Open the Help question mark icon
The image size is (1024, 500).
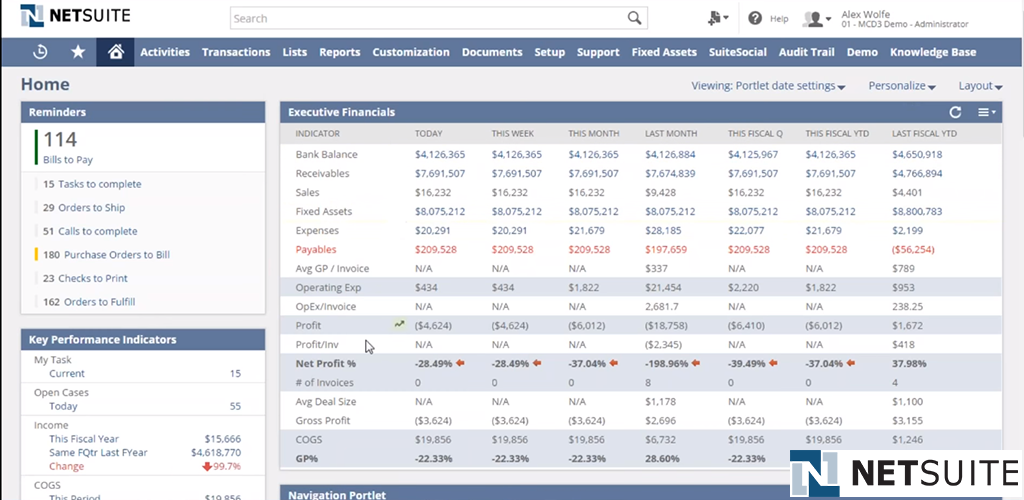[755, 18]
